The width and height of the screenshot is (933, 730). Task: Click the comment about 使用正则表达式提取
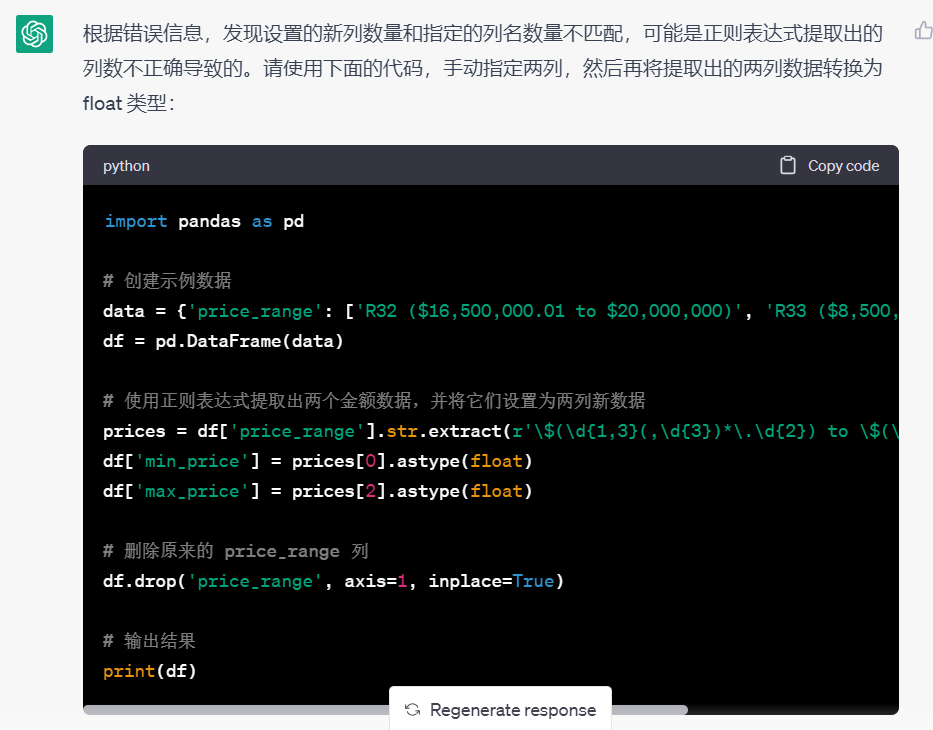pyautogui.click(x=374, y=400)
